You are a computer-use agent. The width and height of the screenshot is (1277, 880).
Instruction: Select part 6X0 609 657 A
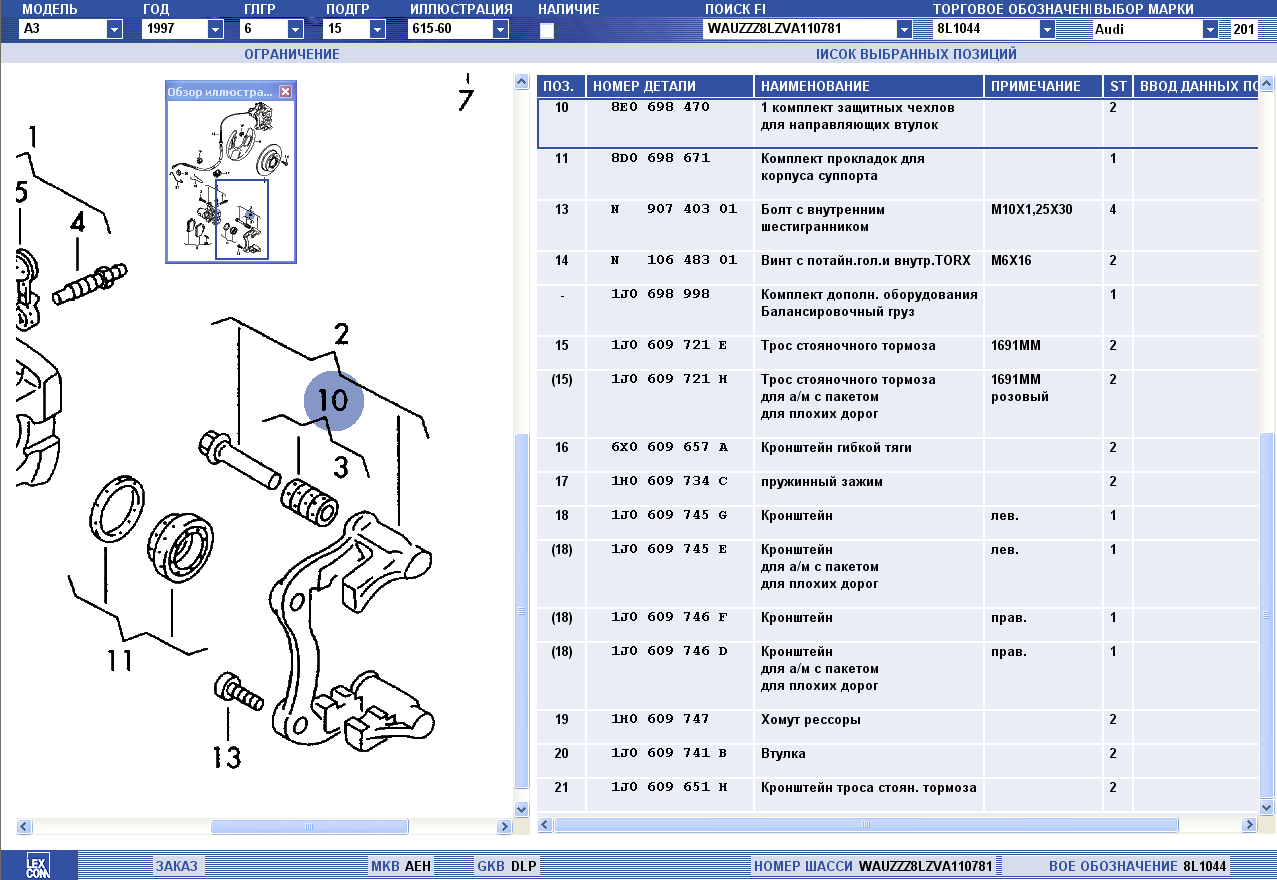[x=669, y=448]
